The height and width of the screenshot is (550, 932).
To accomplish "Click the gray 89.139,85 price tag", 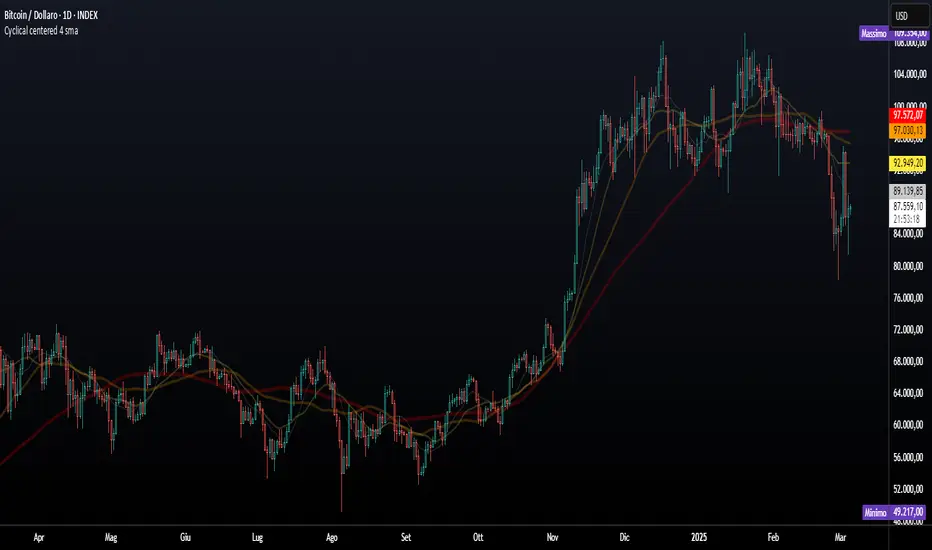I will point(908,191).
